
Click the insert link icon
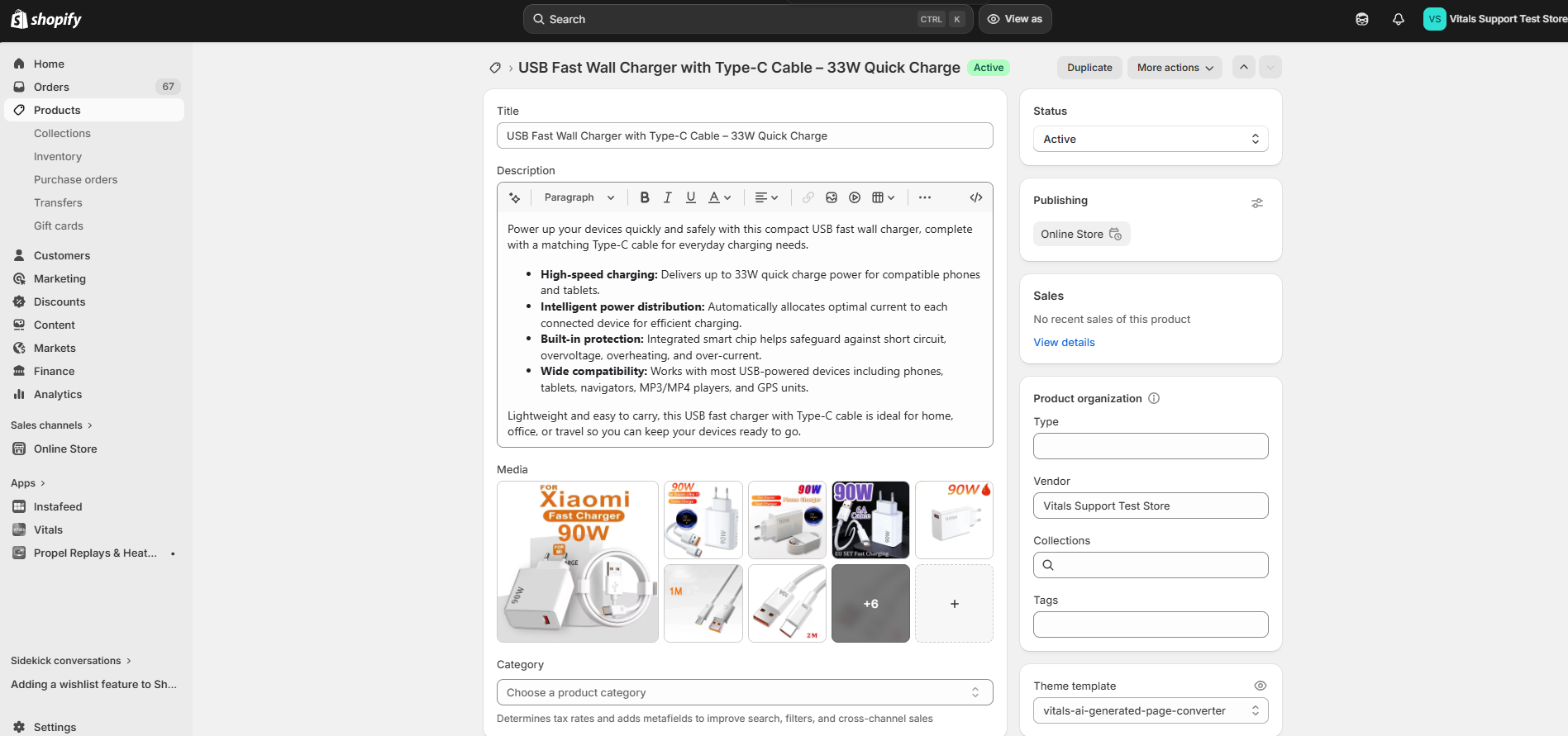coord(808,197)
